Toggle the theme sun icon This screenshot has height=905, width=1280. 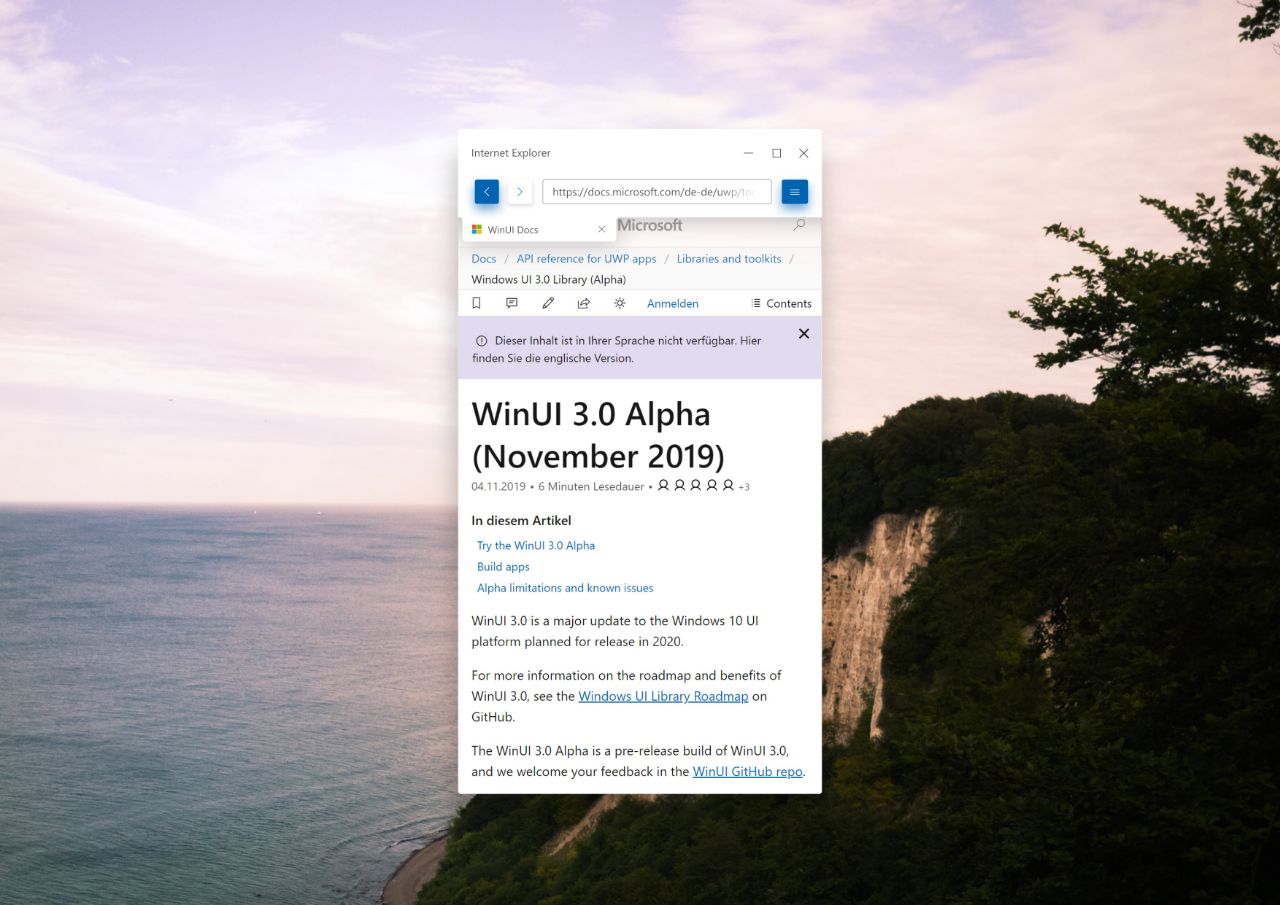point(620,303)
